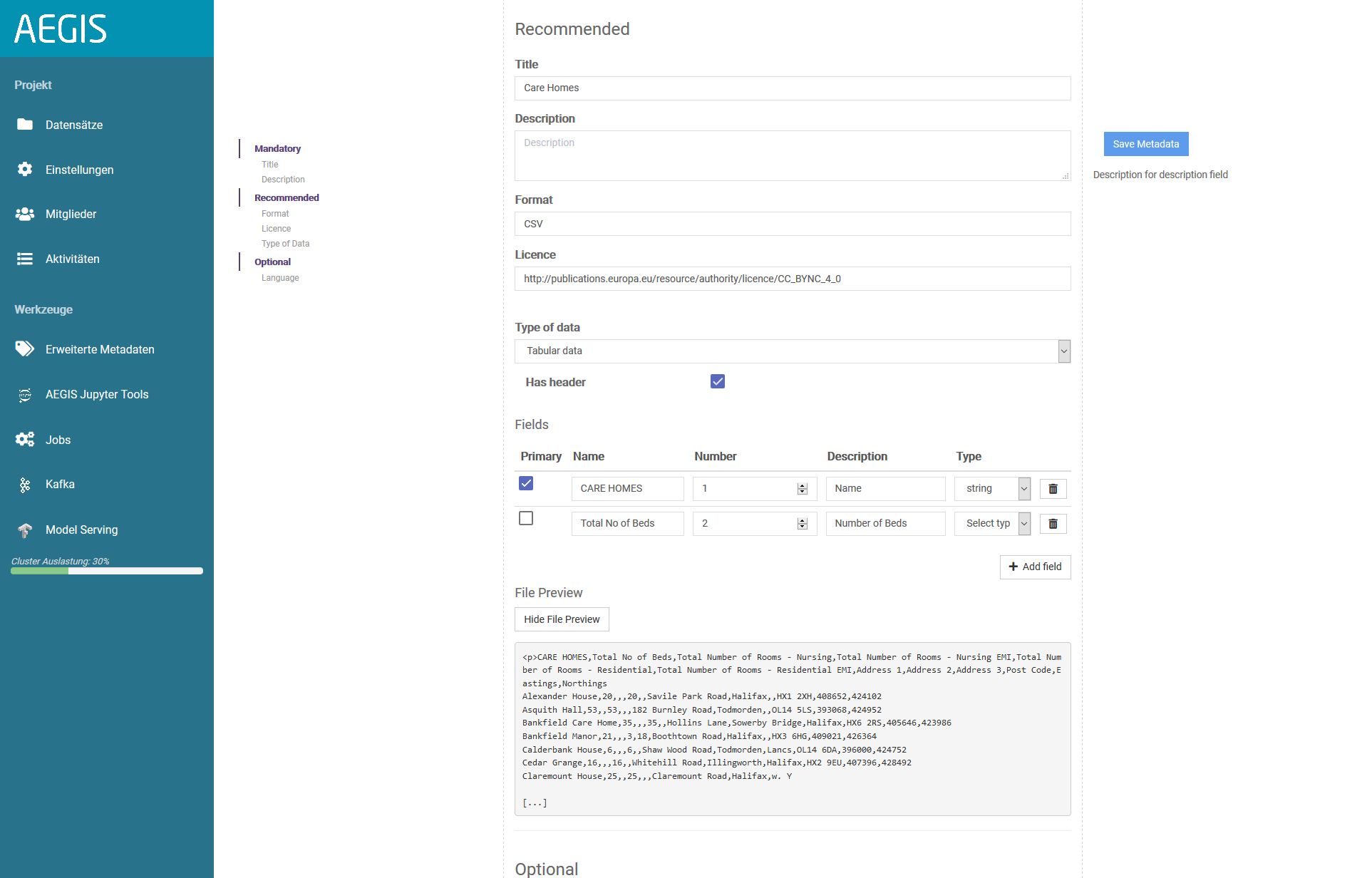Mark Total No of Beds as primary
Screen dimensions: 1372x878
526,518
